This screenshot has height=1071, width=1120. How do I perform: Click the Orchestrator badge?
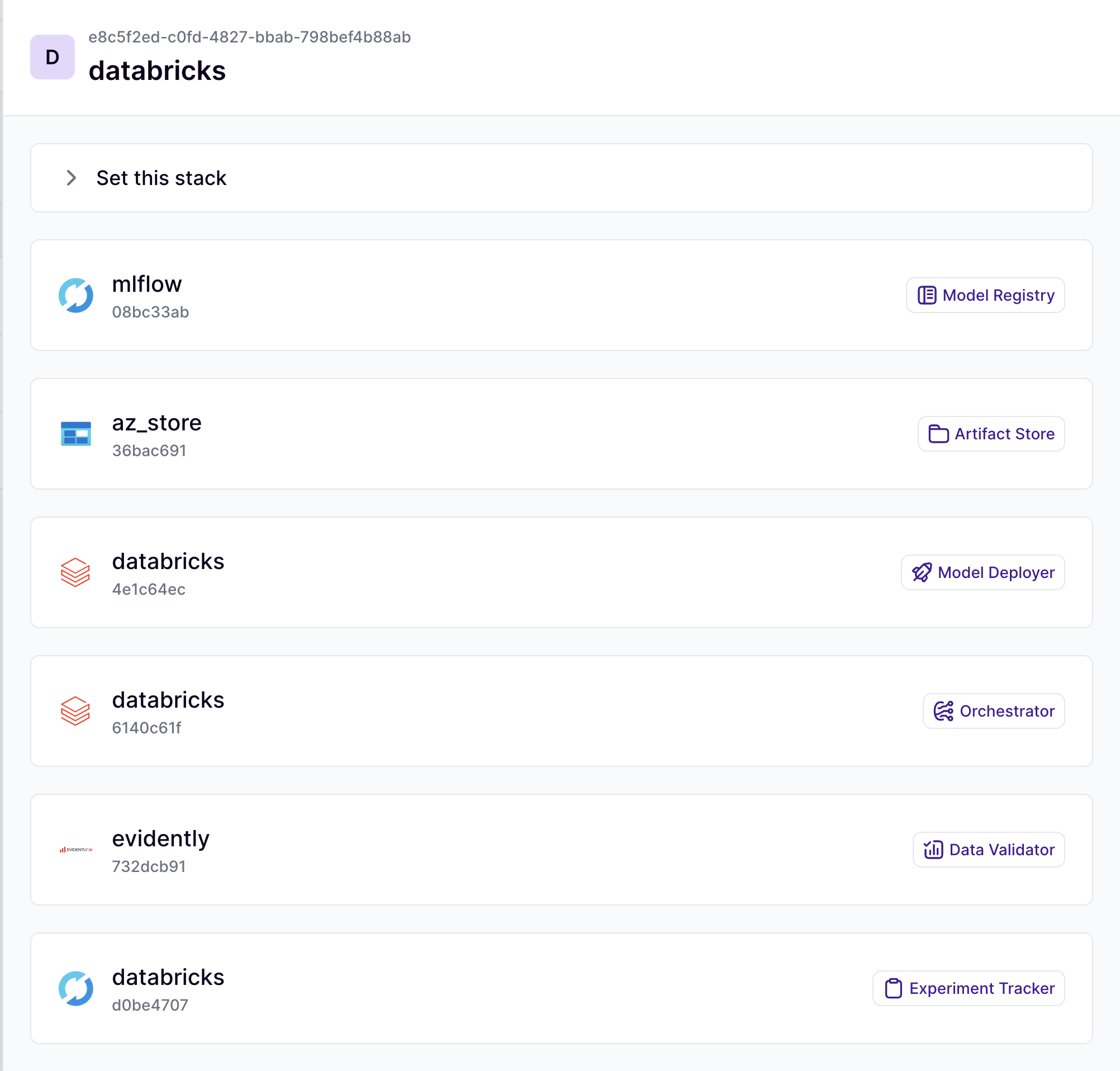993,712
